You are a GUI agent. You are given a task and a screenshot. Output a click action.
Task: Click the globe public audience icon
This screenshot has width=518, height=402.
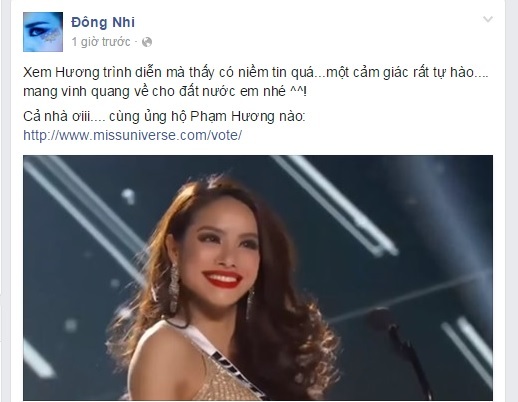pos(147,42)
